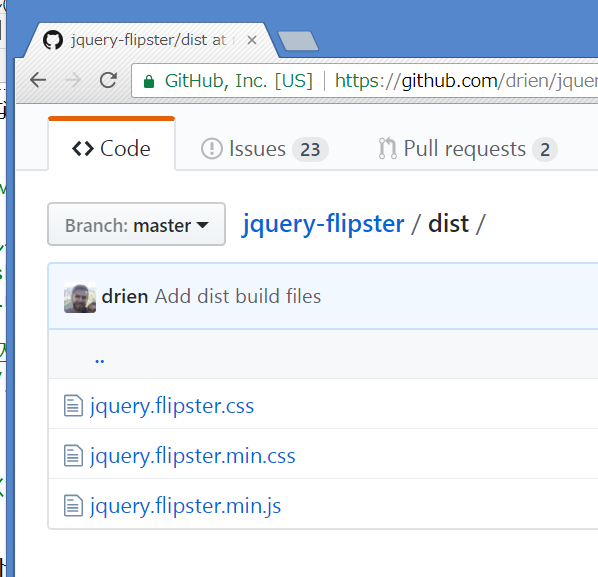Image resolution: width=598 pixels, height=577 pixels.
Task: Click drien's avatar thumbnail
Action: point(80,297)
